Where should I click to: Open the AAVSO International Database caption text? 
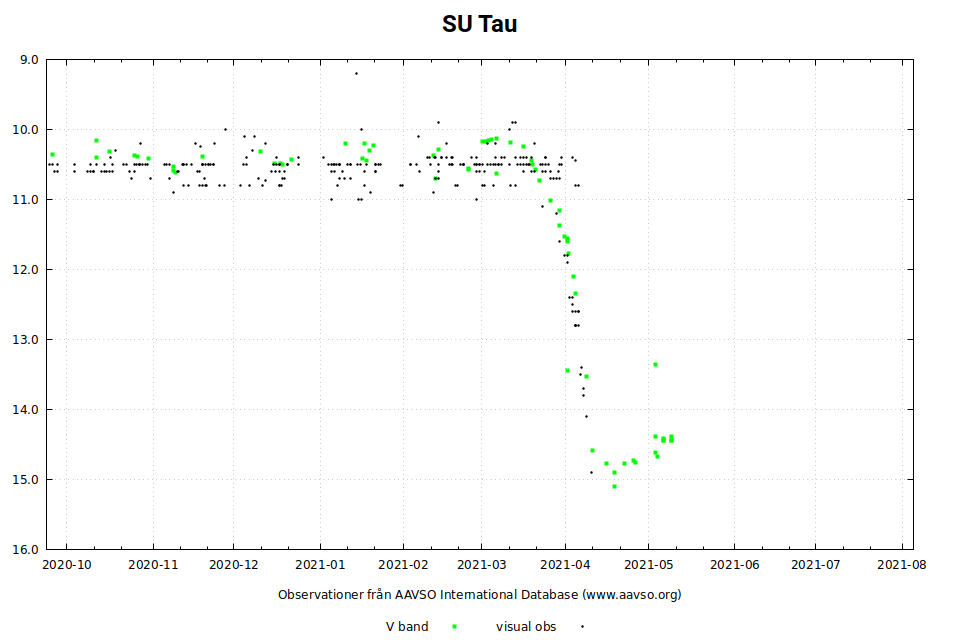click(480, 594)
